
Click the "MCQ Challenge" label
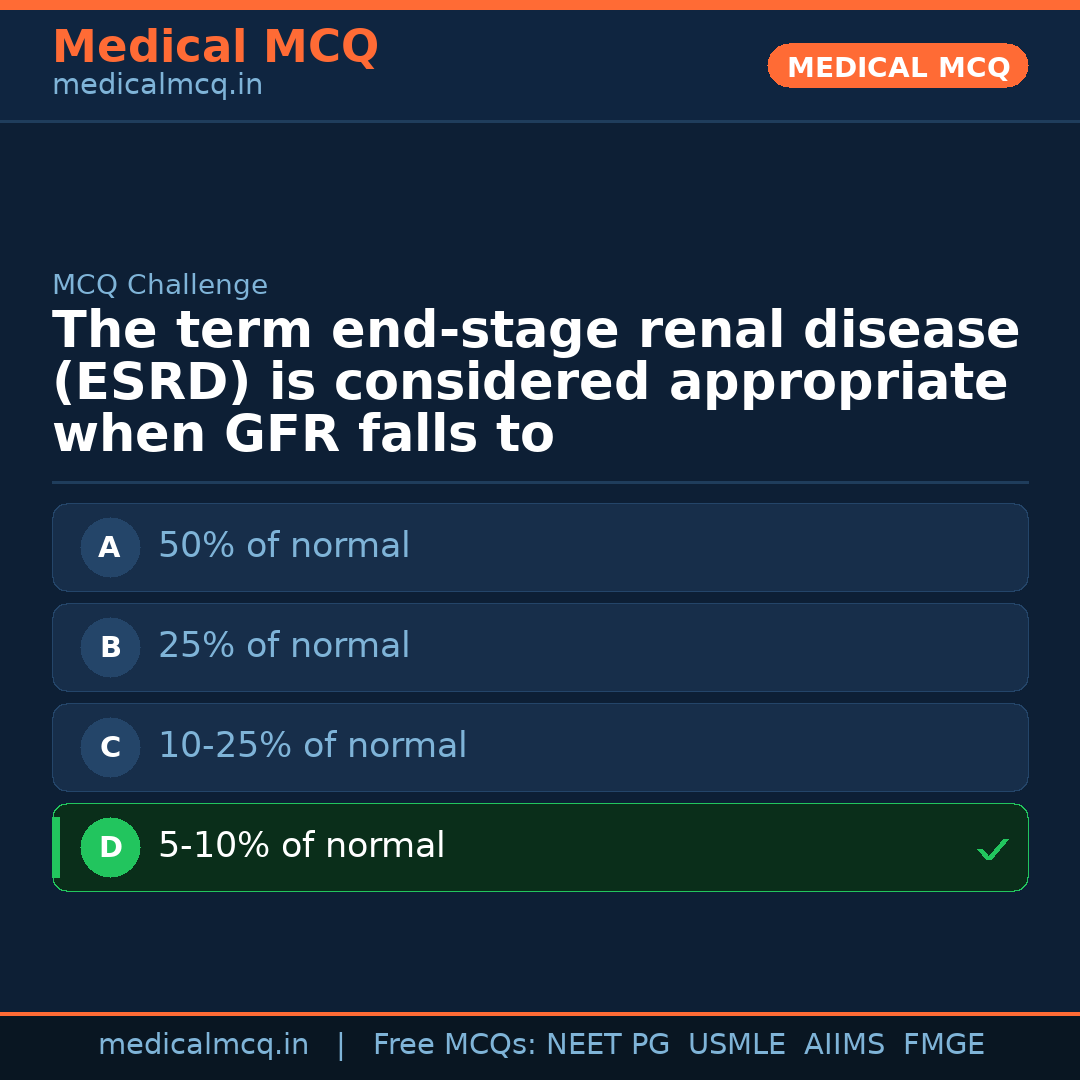click(x=160, y=286)
